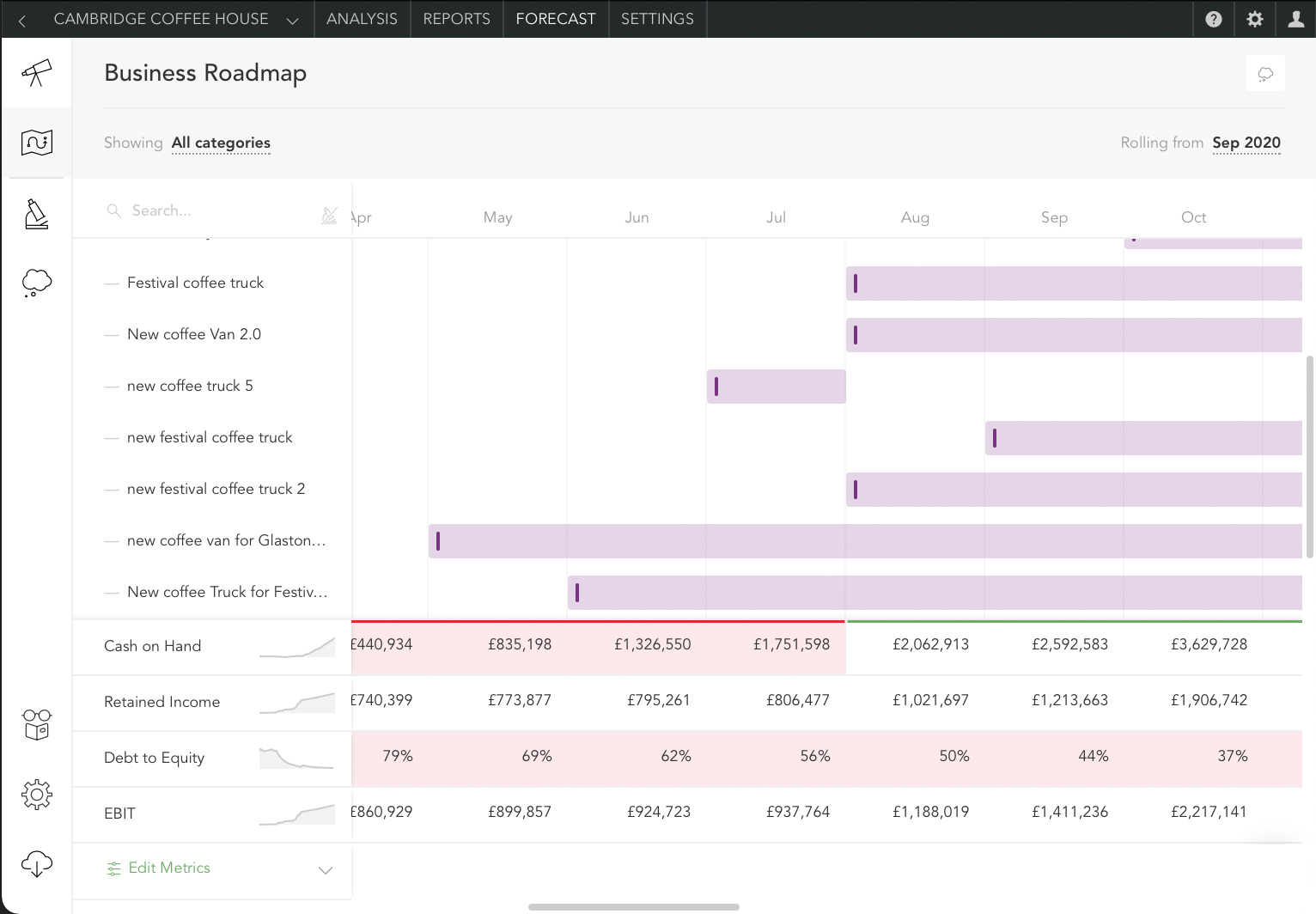
Task: Open the Cambridge Coffee House company dropdown
Action: [x=176, y=19]
